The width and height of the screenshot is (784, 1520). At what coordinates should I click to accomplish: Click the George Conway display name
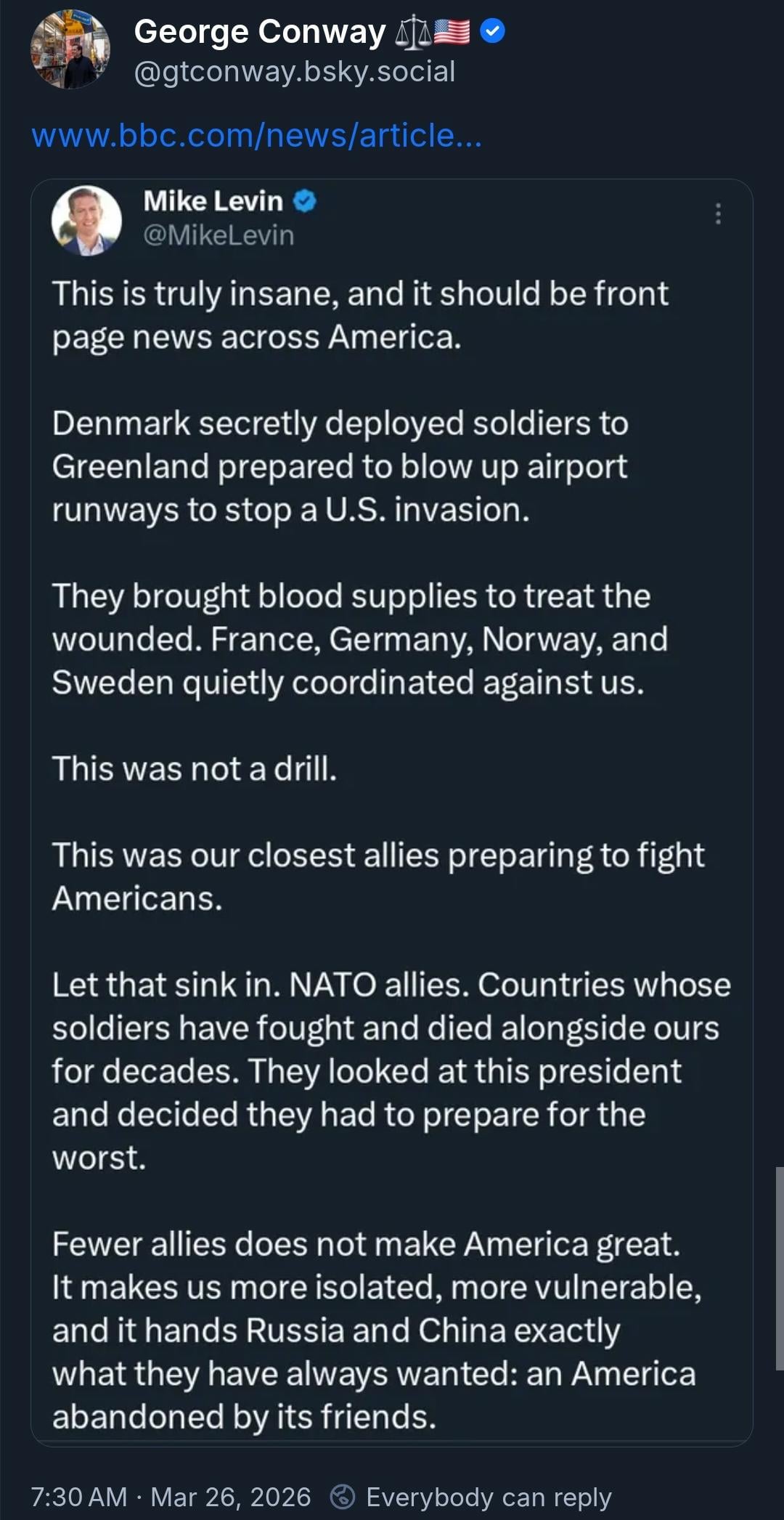pyautogui.click(x=260, y=32)
